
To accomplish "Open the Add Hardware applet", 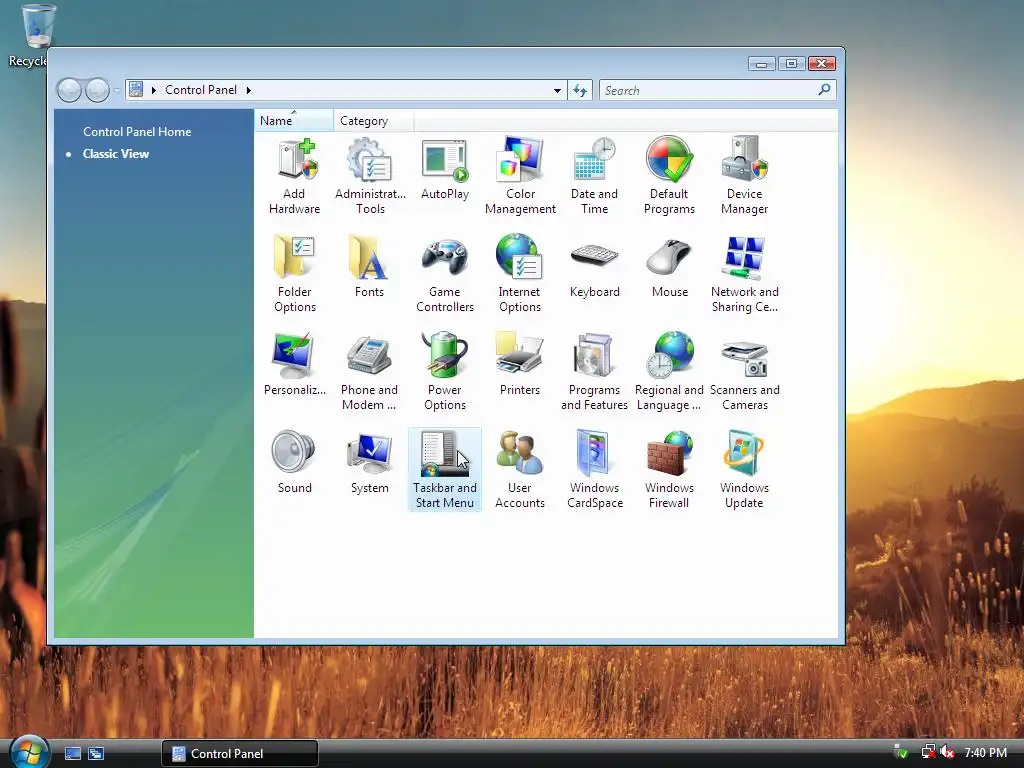I will pyautogui.click(x=295, y=176).
